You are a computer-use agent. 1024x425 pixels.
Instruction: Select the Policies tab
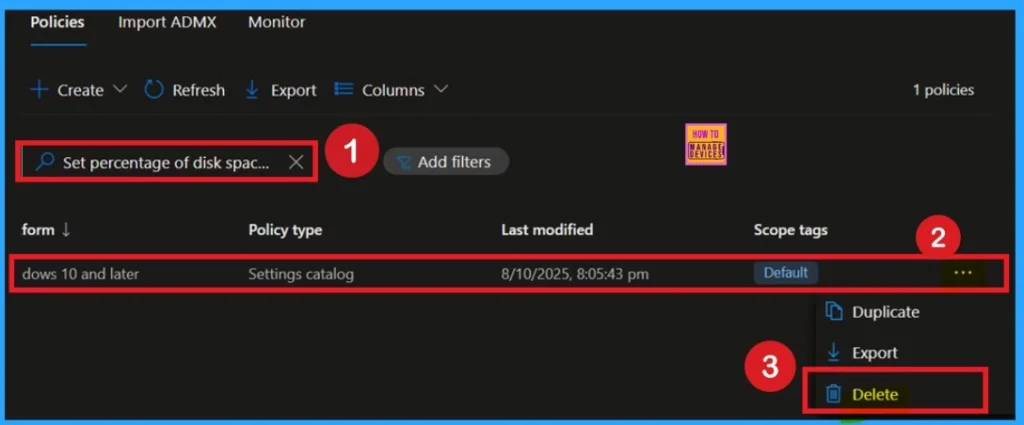57,22
